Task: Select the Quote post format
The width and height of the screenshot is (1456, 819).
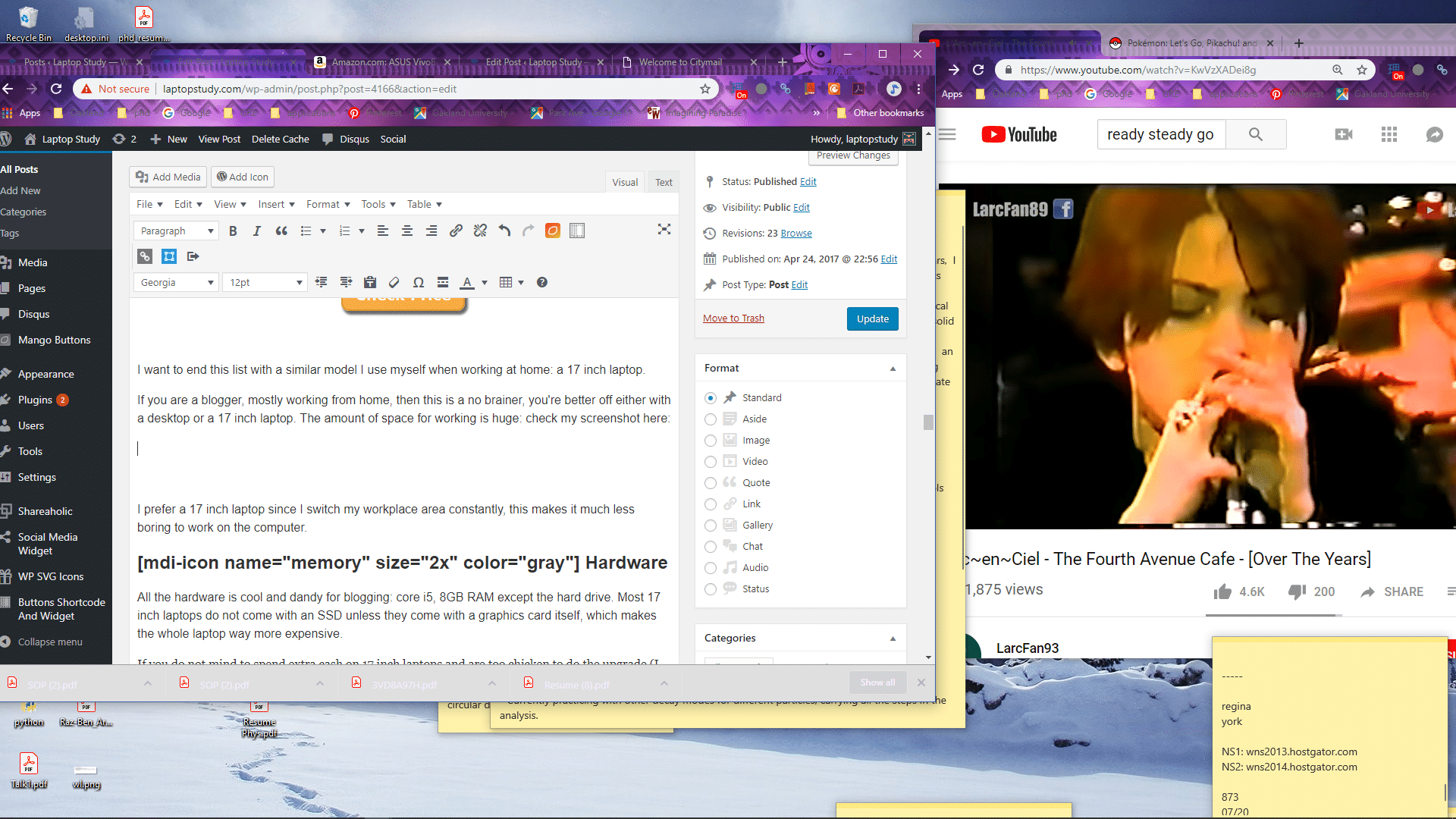Action: 711,483
